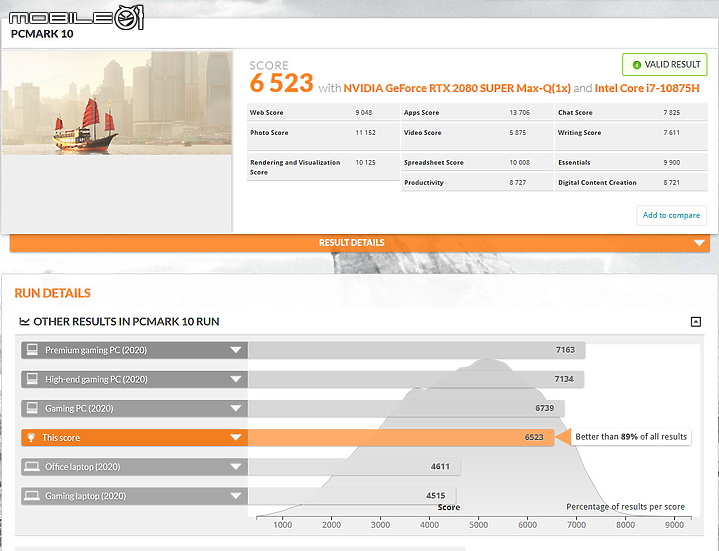This screenshot has width=719, height=551.
Task: Click the desktop icon beside Gaming PC (2020)
Action: click(32, 408)
